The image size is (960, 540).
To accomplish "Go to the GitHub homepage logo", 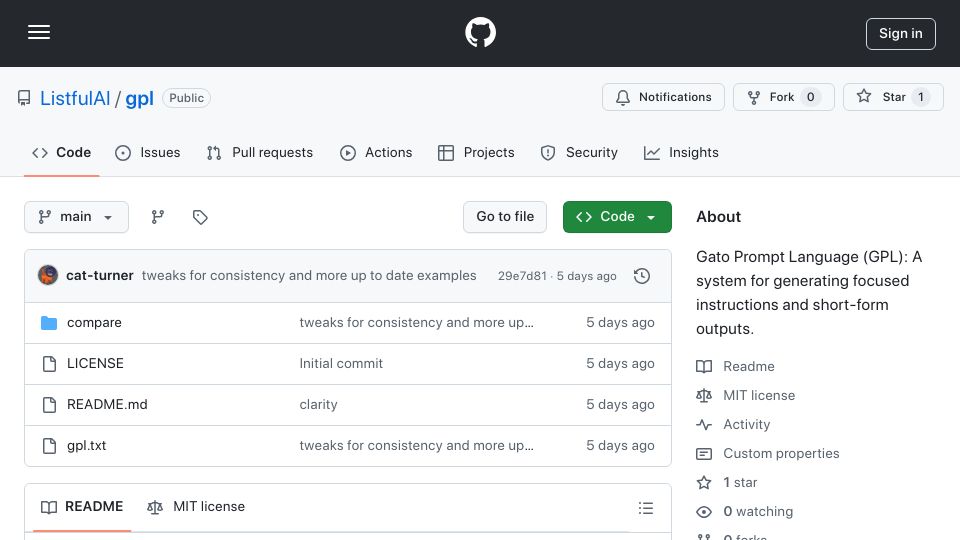I will click(x=480, y=32).
